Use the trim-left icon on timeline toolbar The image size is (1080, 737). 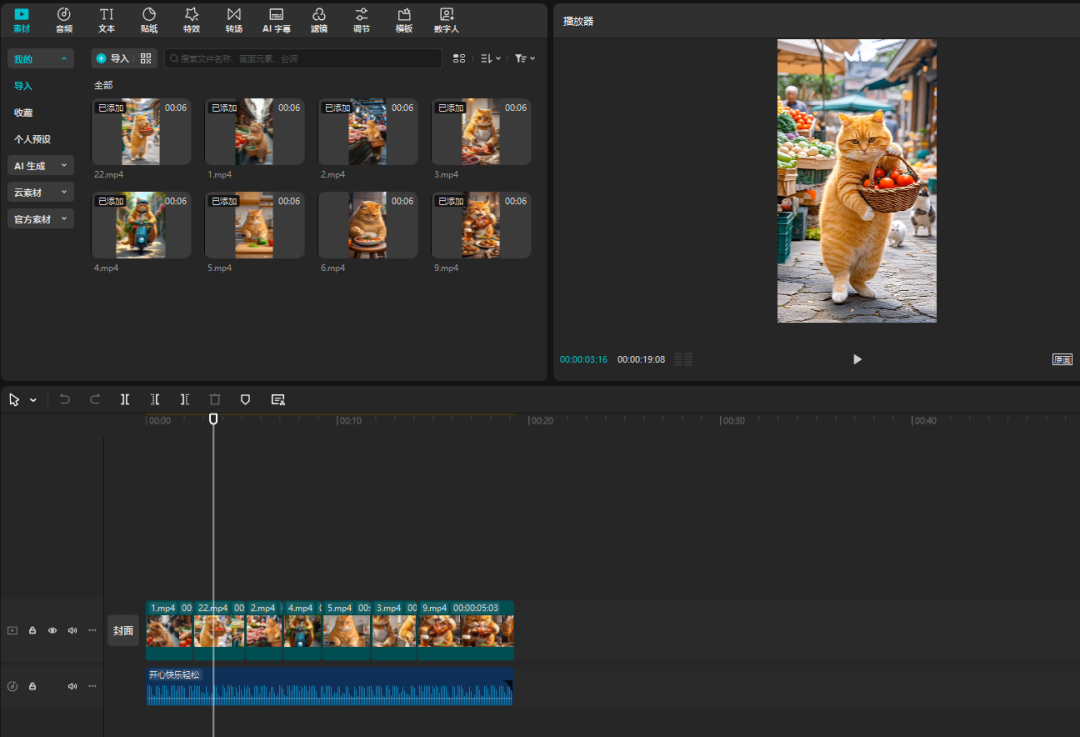tap(155, 399)
